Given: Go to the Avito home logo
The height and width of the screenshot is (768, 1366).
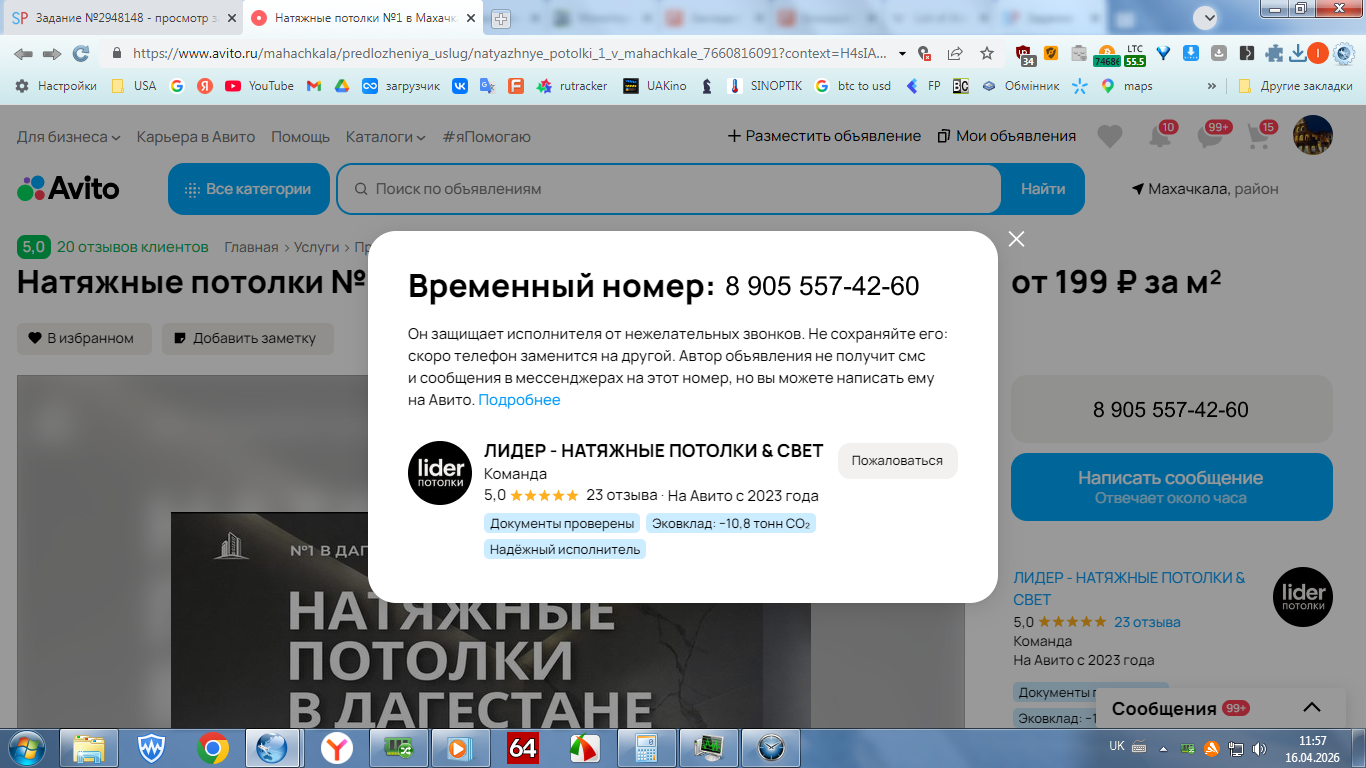Looking at the screenshot, I should [x=68, y=188].
